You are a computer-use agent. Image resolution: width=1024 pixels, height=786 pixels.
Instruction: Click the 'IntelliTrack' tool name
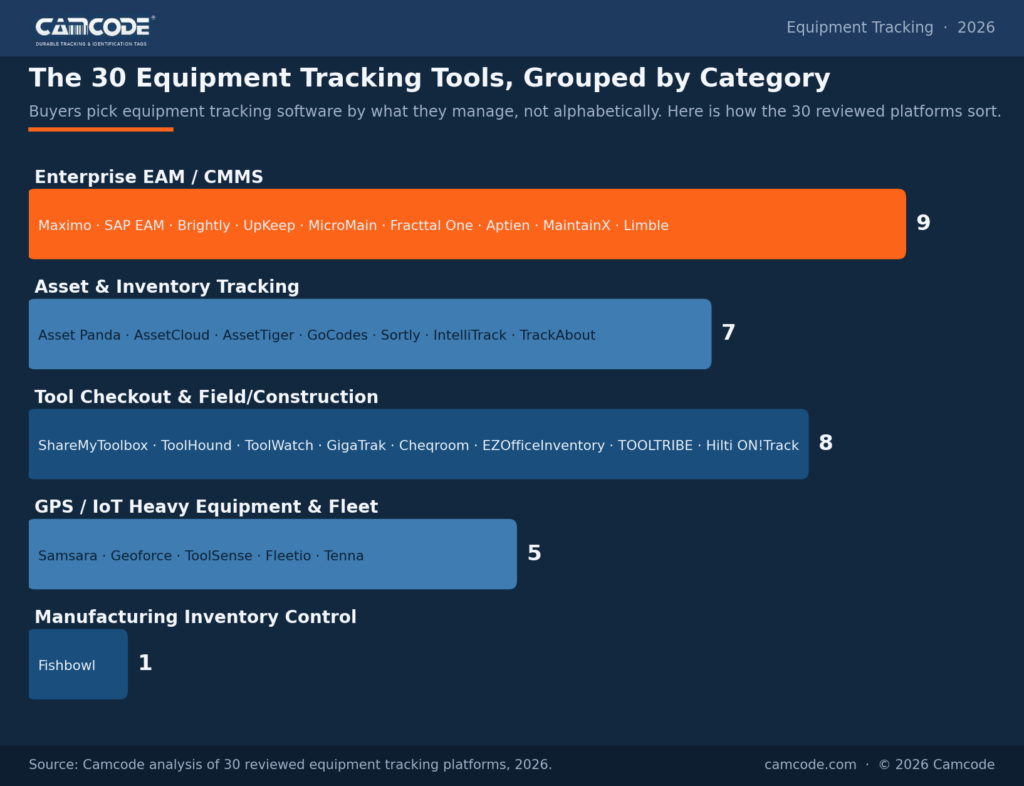point(470,335)
